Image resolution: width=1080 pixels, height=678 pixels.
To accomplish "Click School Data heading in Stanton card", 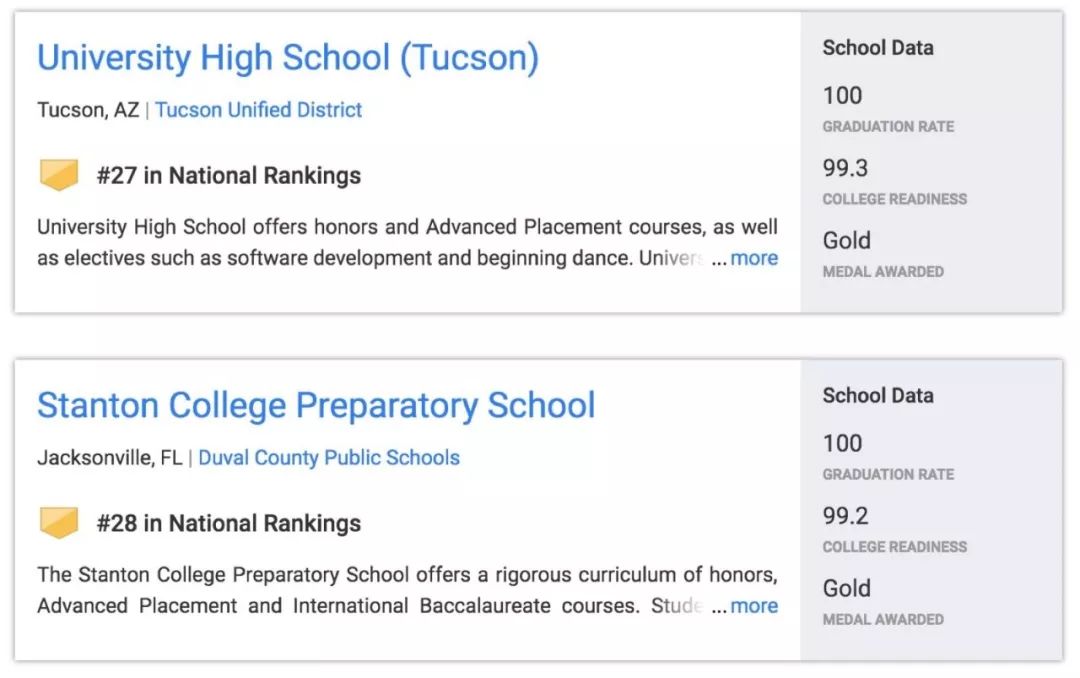I will 878,396.
